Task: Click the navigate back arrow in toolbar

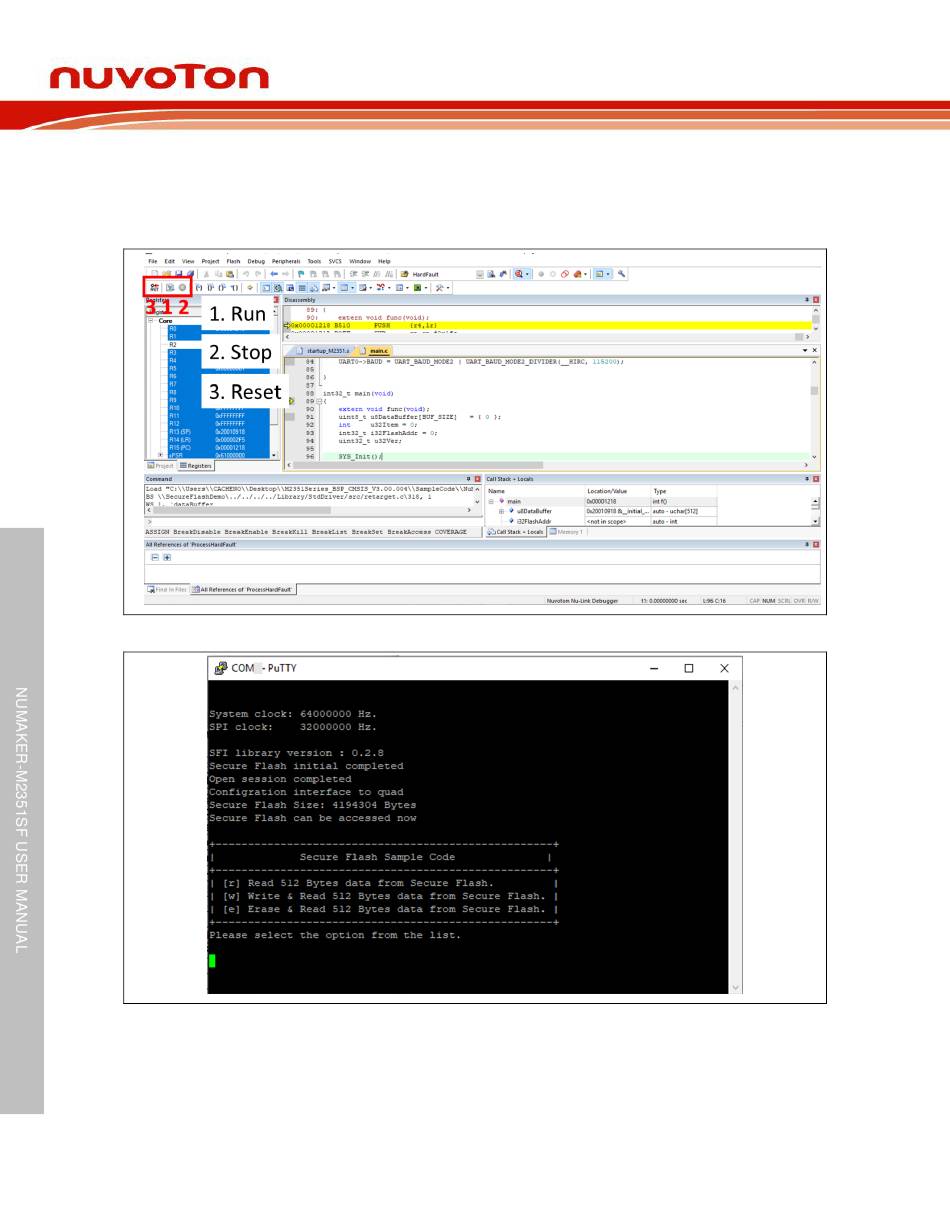Action: pos(273,273)
